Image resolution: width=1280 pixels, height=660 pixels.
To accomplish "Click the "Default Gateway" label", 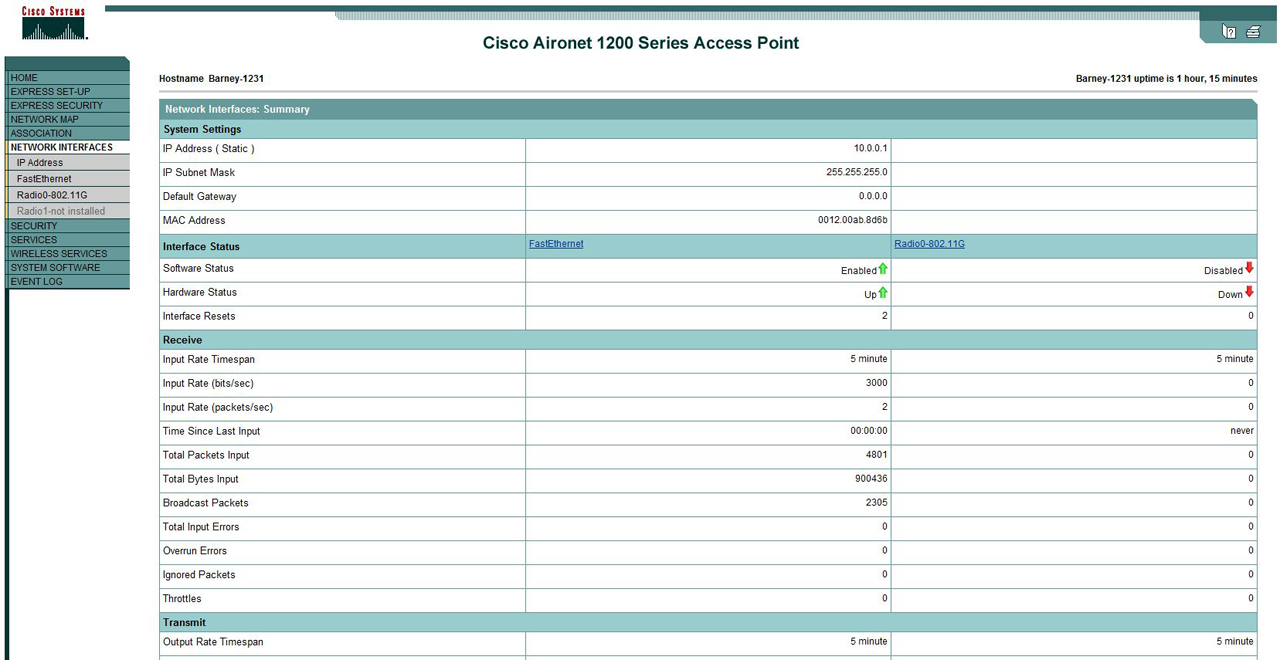I will click(200, 197).
